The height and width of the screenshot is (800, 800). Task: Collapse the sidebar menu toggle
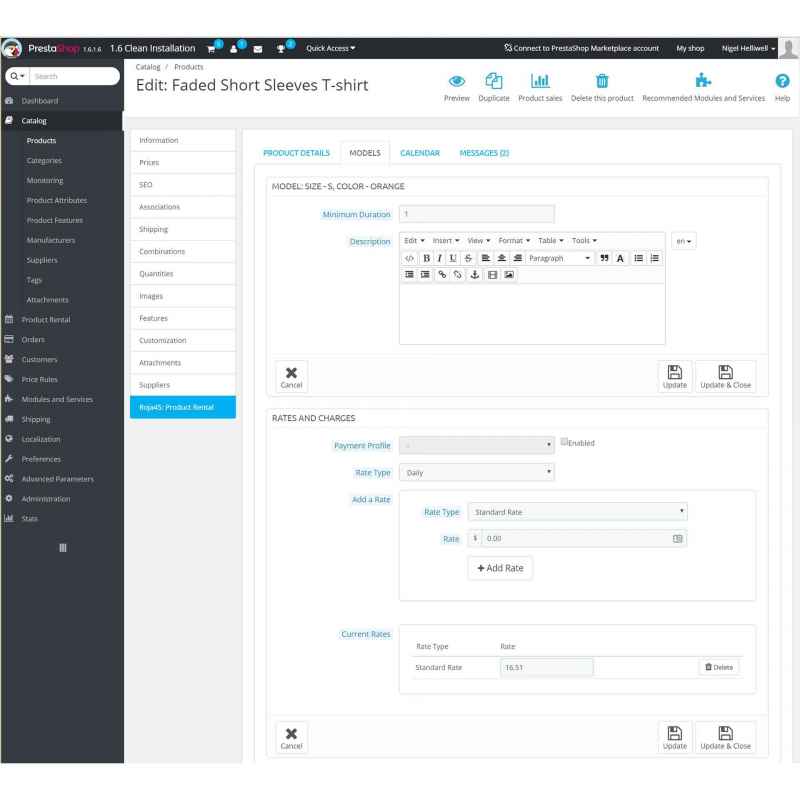point(63,548)
